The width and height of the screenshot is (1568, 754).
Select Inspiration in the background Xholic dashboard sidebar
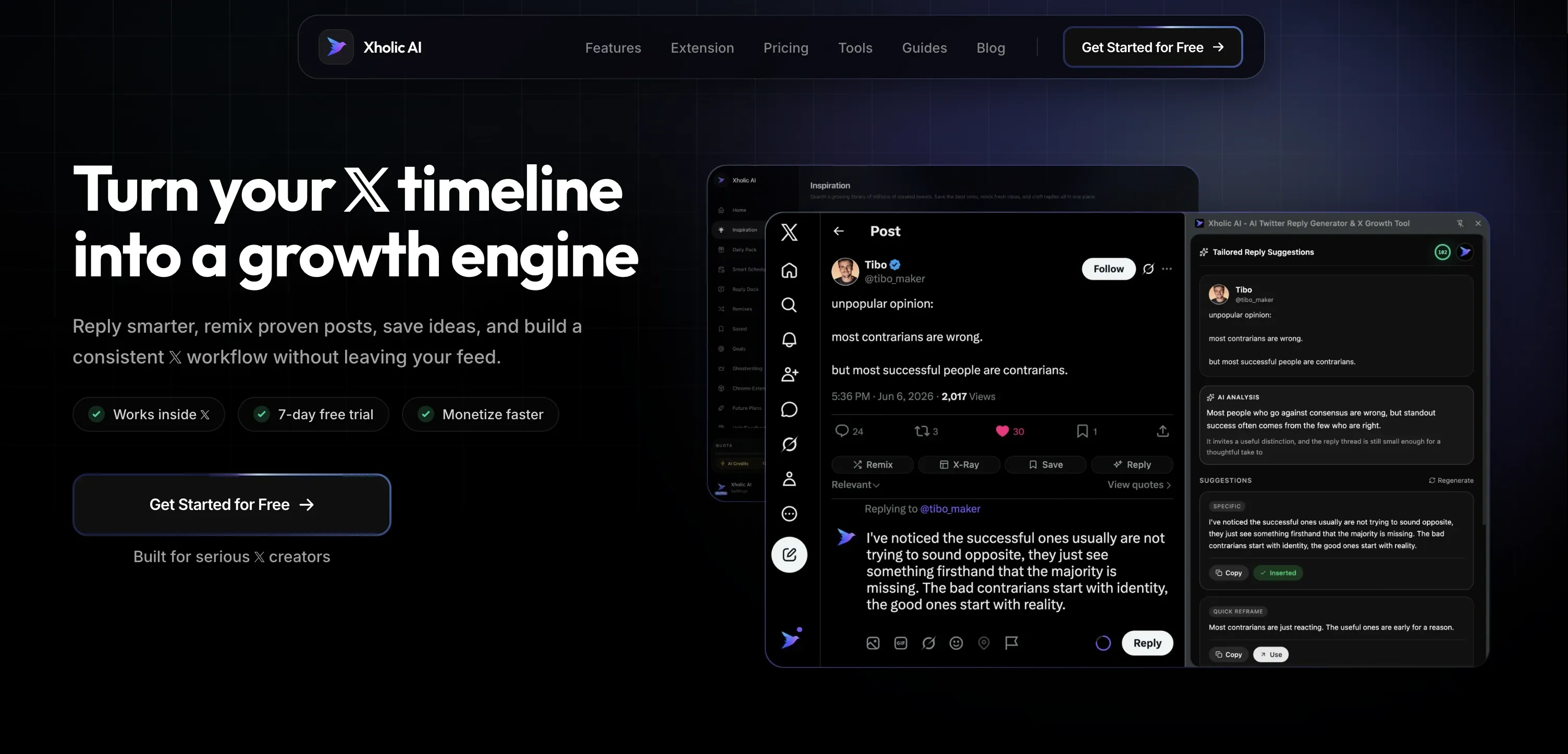(738, 229)
